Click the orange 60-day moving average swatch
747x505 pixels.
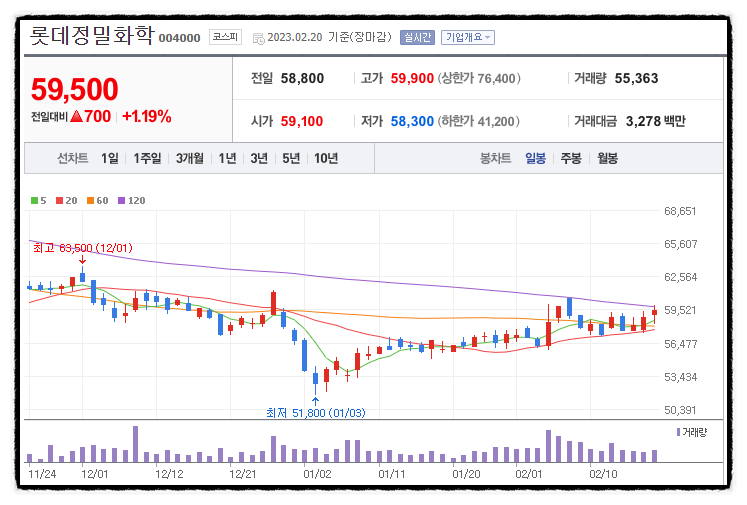pos(91,201)
